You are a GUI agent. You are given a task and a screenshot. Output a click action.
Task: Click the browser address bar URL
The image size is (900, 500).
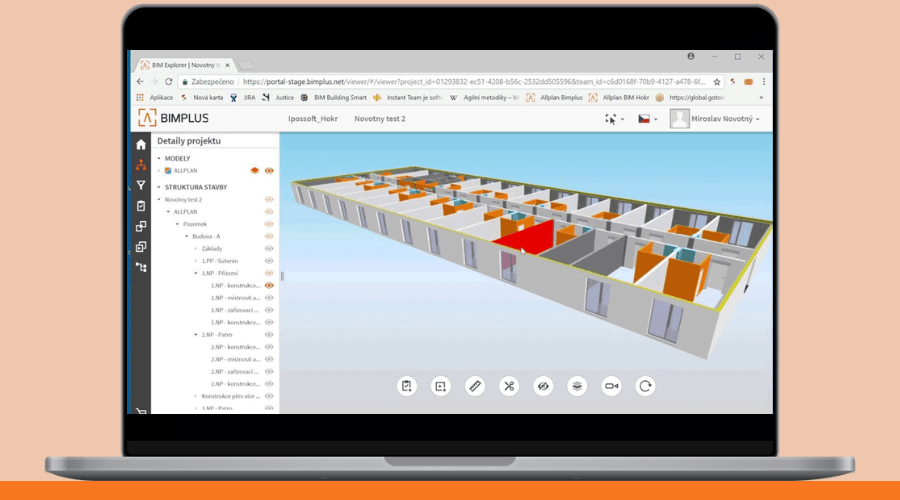[x=470, y=82]
